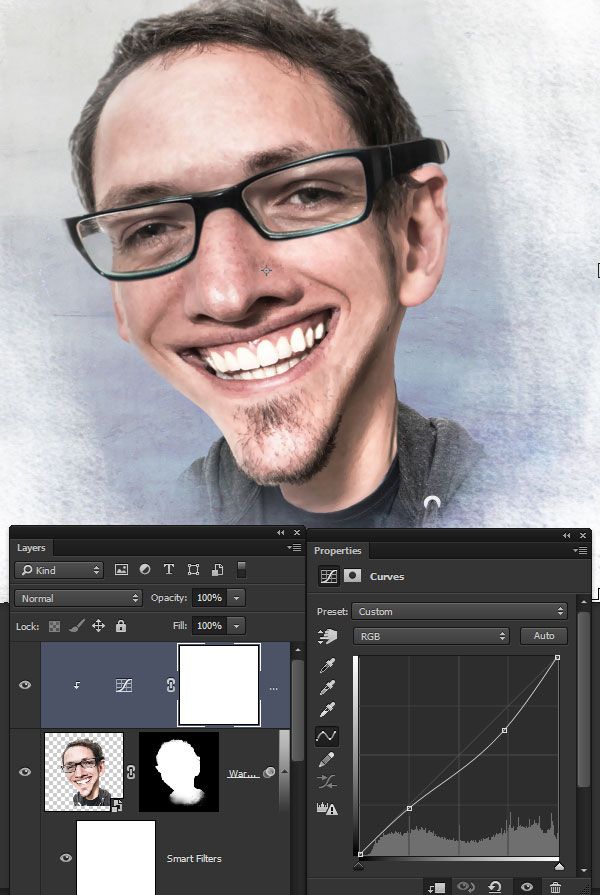This screenshot has width=600, height=895.
Task: Click the white point input slider triangle
Action: tap(559, 866)
